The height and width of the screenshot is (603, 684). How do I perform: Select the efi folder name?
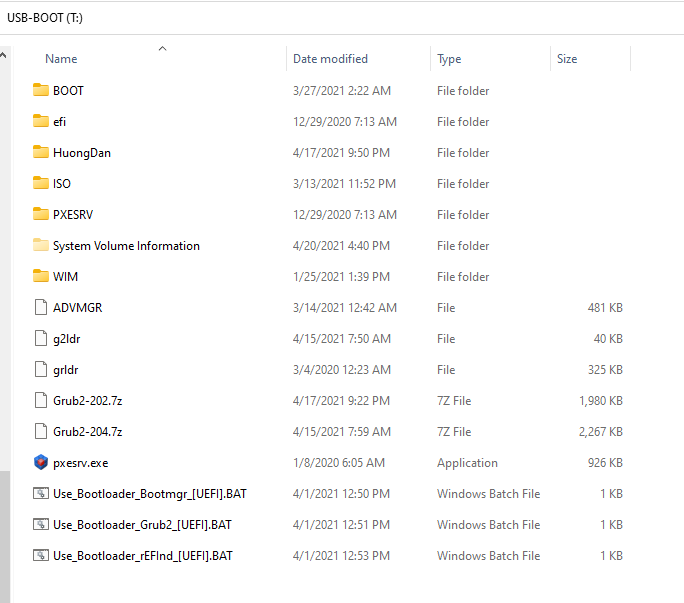59,122
